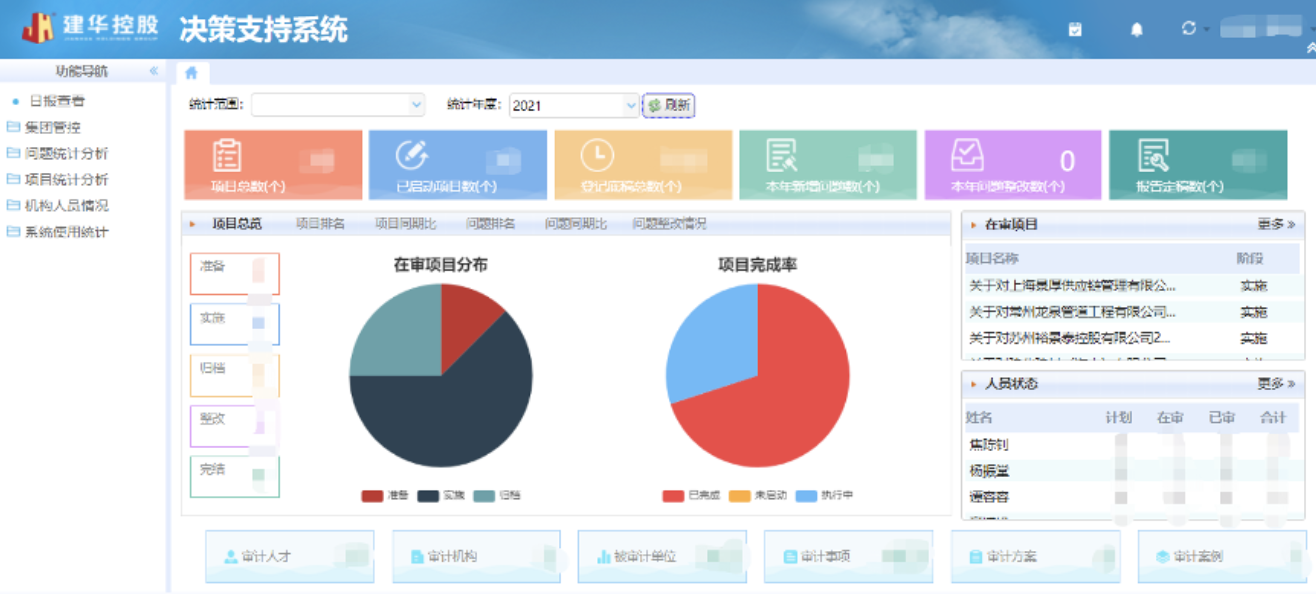Click the inbox icon on 本年问题整改数 card
The image size is (1316, 600).
point(967,155)
